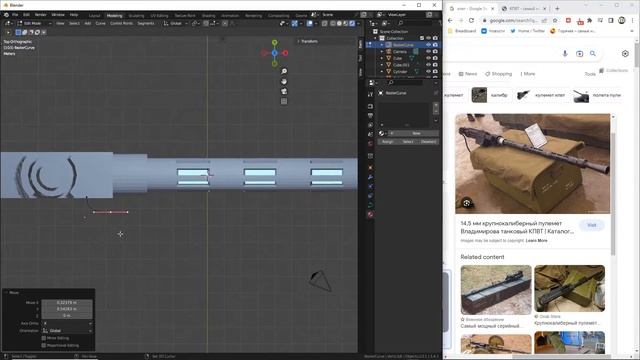Hide Cube object with eye icon
Viewport: 640px width, 360px height.
[x=429, y=58]
